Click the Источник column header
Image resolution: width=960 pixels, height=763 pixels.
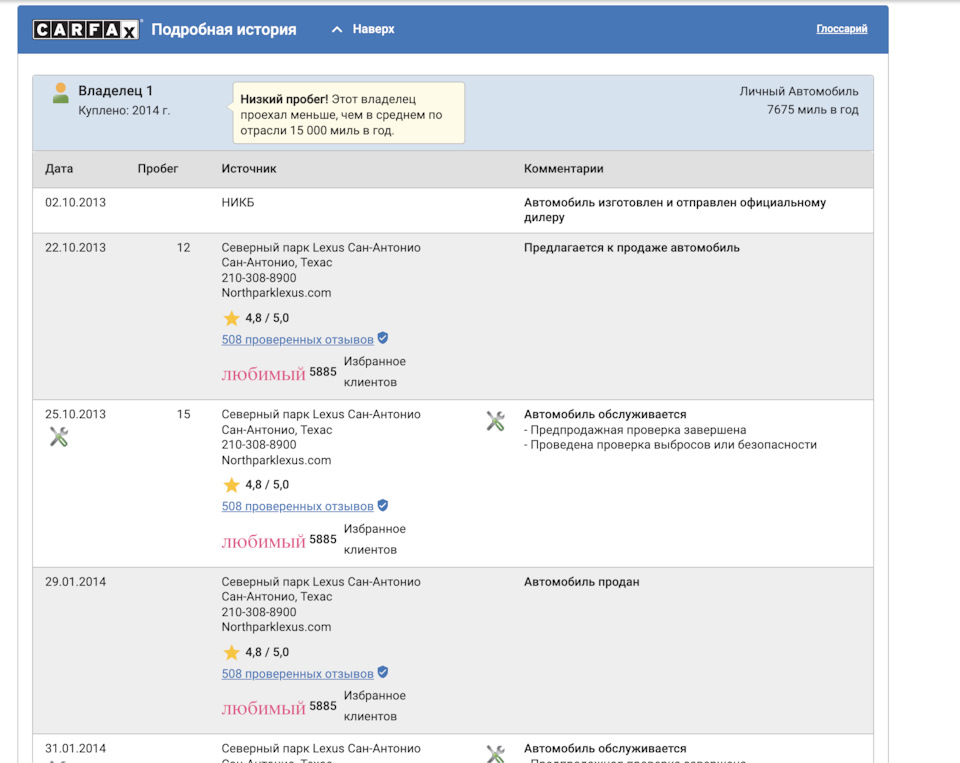click(249, 168)
